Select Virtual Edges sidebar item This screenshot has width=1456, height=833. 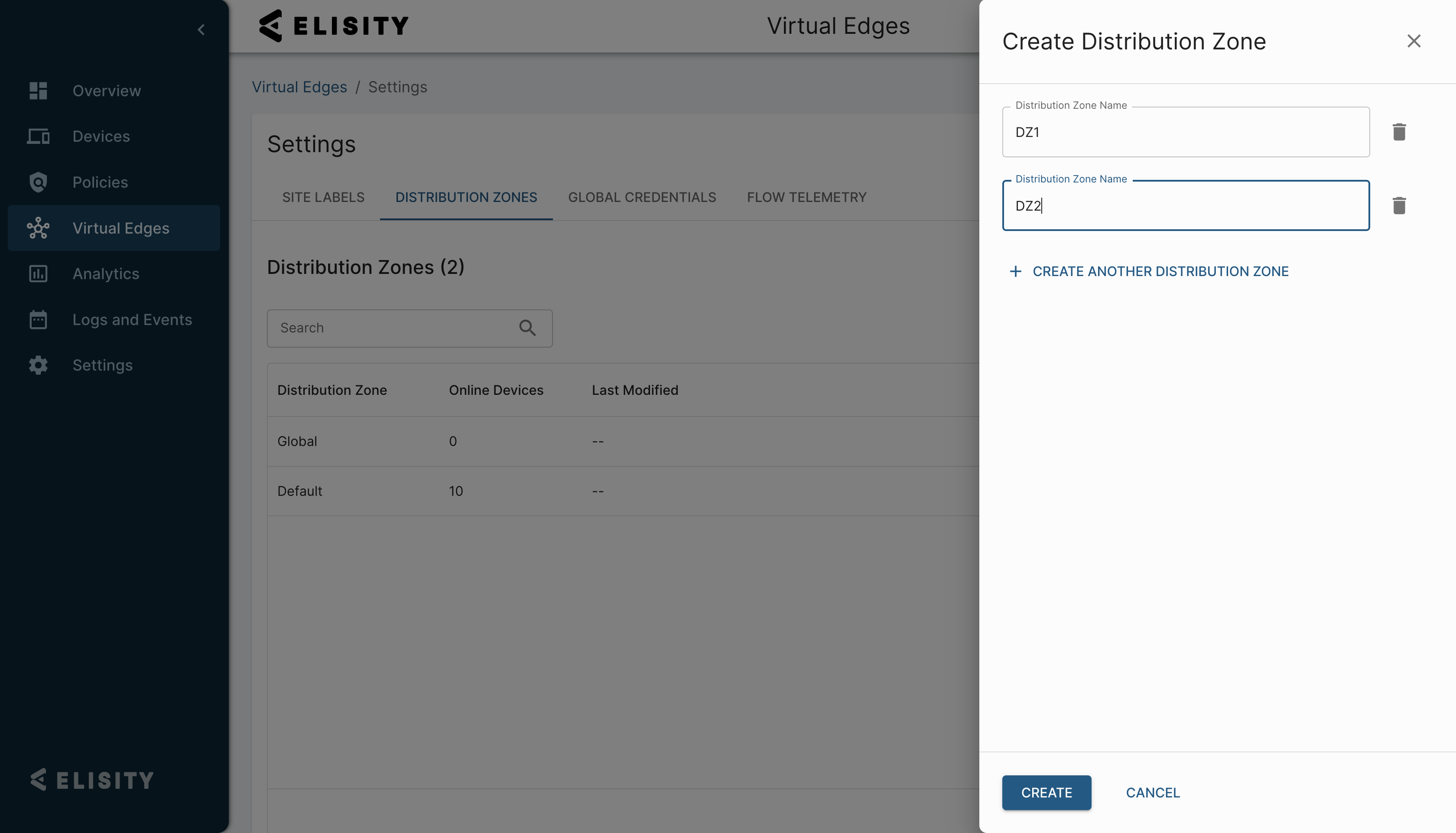click(114, 228)
